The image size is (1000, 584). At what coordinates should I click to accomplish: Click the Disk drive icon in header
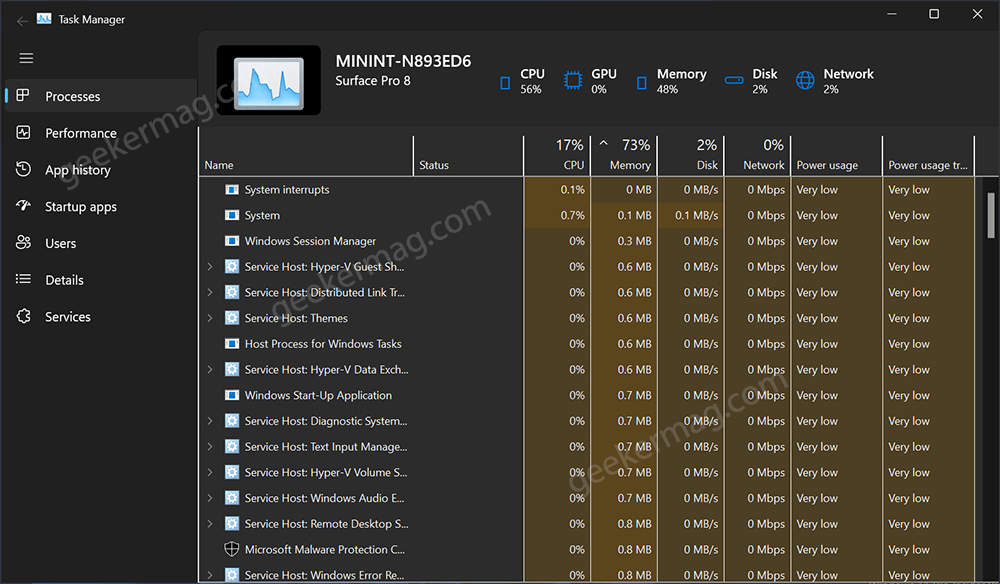tap(734, 80)
